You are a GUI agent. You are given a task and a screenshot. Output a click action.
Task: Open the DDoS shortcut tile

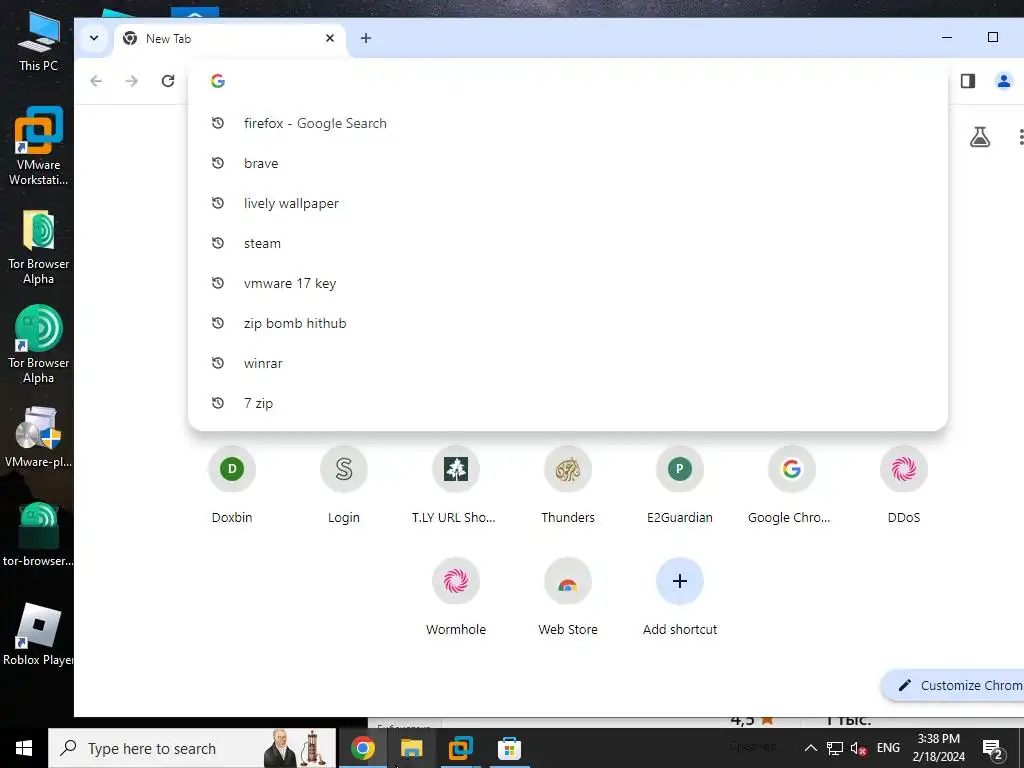pos(903,485)
